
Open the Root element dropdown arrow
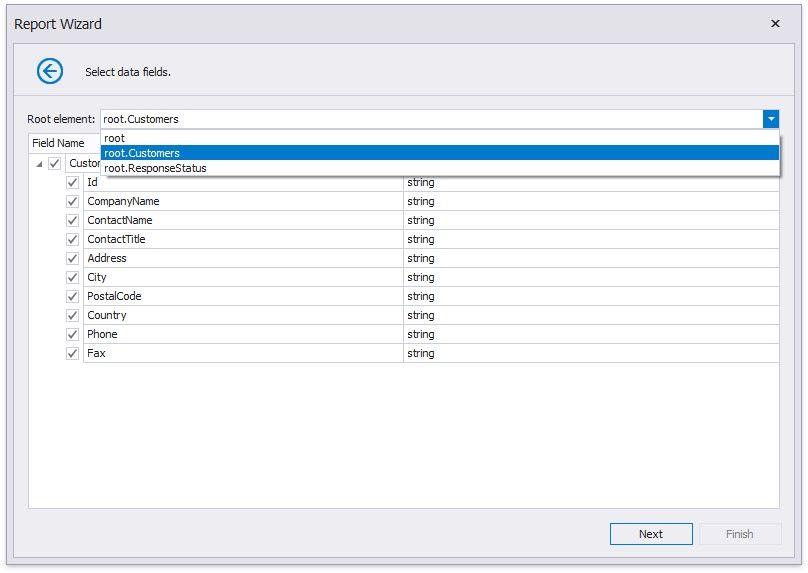(x=770, y=119)
